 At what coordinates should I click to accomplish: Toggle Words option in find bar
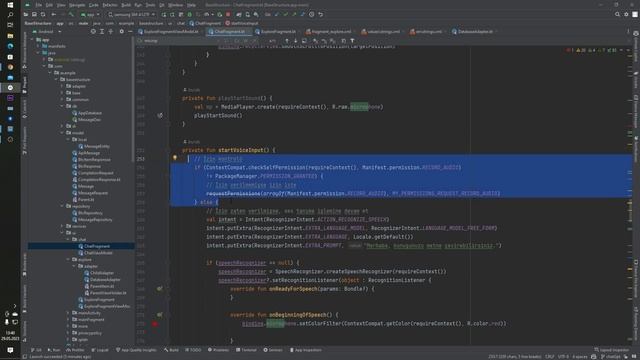coord(246,41)
